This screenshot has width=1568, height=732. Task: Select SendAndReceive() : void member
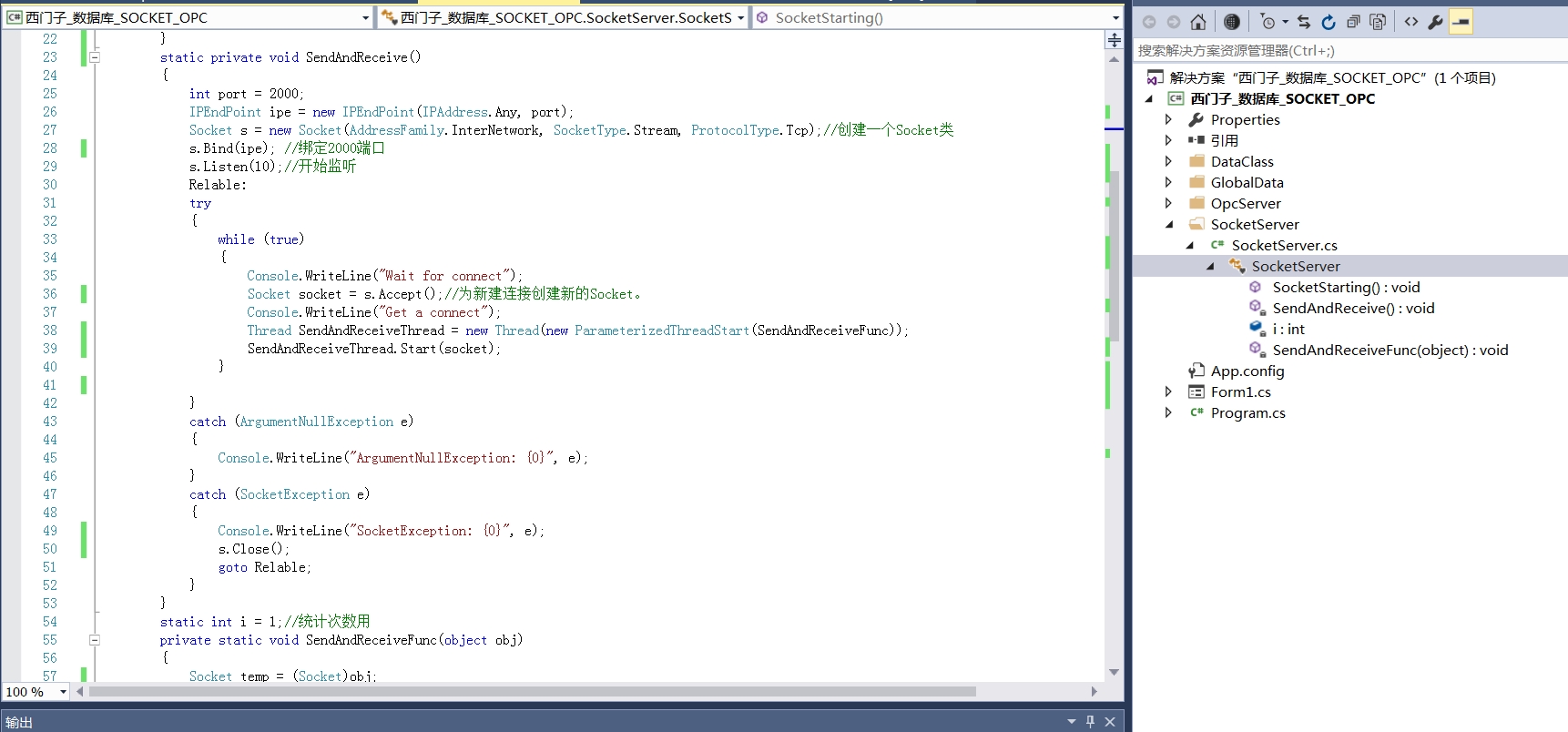pos(1353,308)
